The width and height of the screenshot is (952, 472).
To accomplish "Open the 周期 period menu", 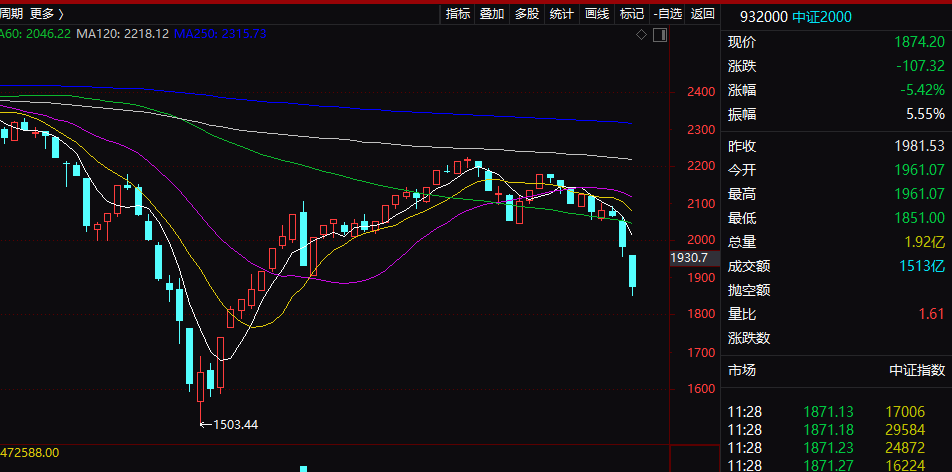I will [12, 13].
